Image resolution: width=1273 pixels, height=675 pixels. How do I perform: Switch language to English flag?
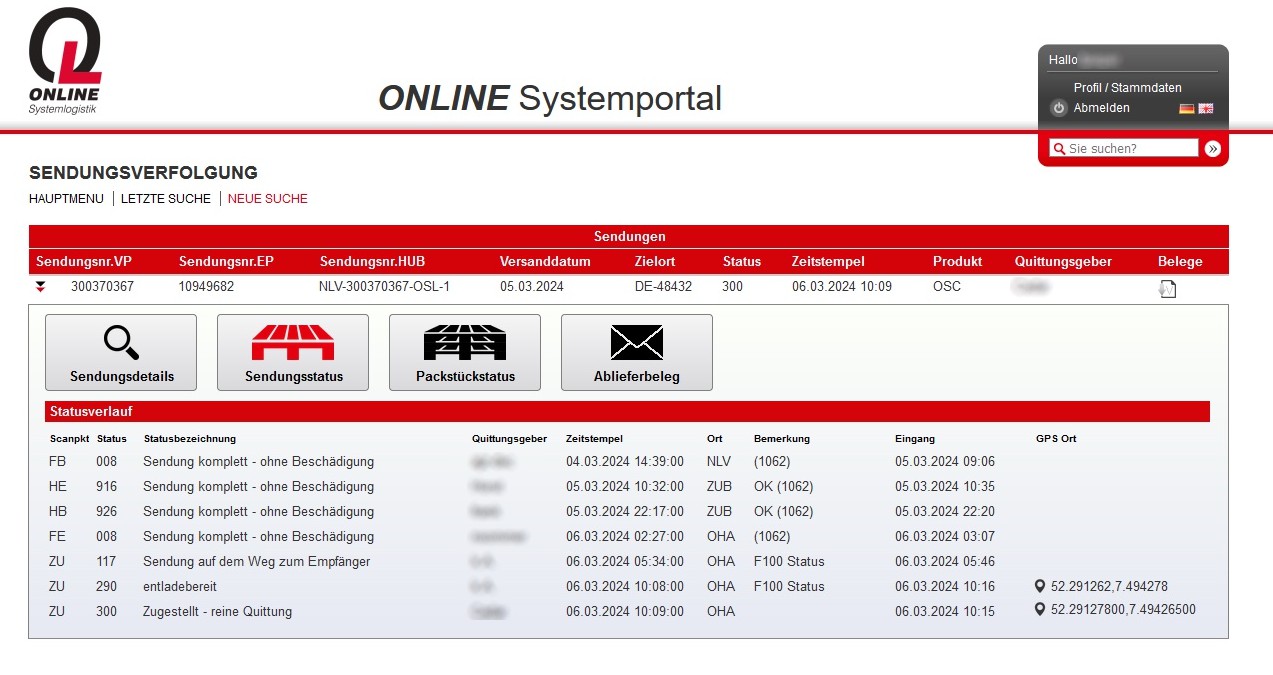[x=1206, y=108]
